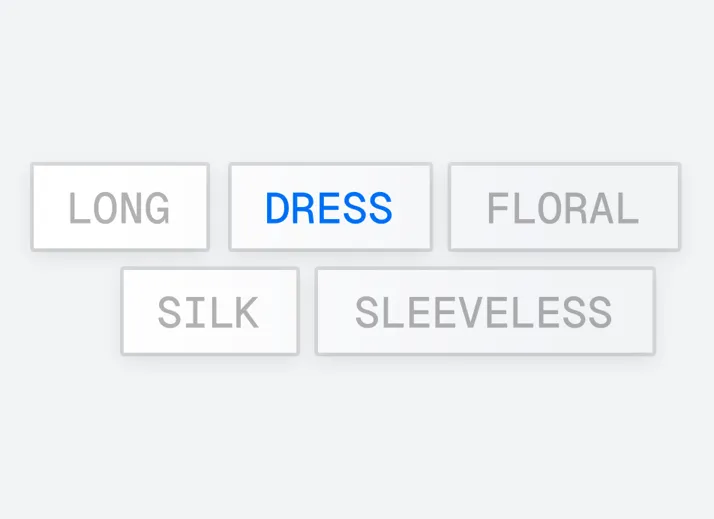Choose the SILK tag

[209, 311]
